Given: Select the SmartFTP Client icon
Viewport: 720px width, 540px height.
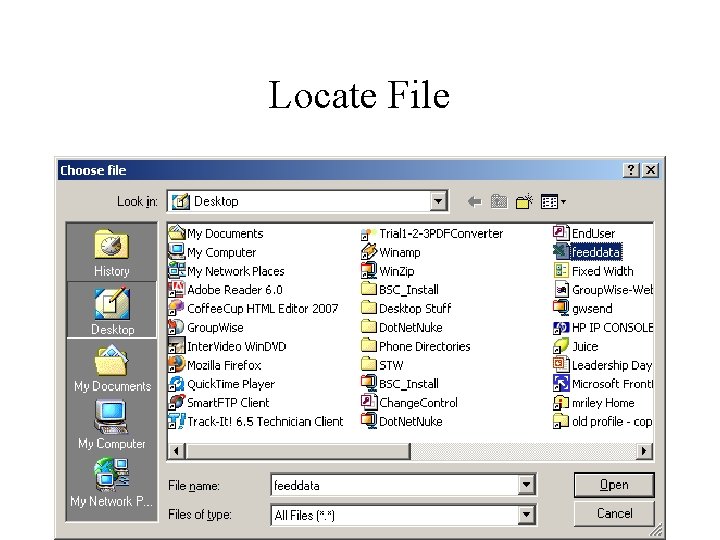Looking at the screenshot, I should (x=176, y=402).
